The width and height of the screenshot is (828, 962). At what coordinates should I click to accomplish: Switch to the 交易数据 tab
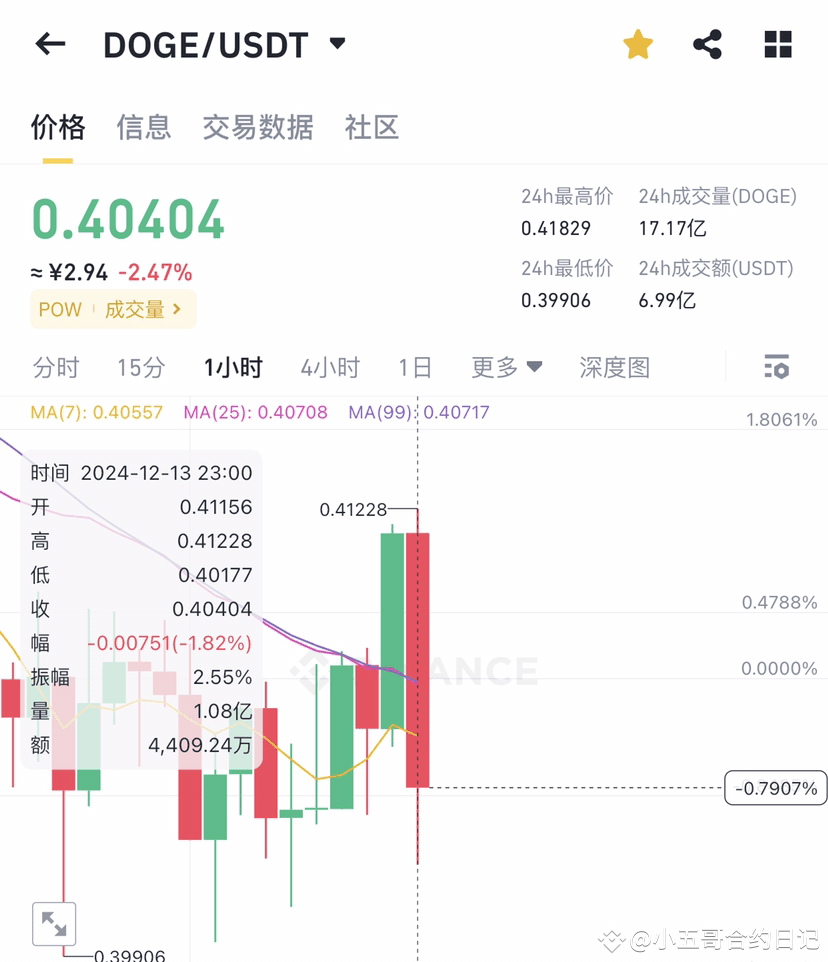[258, 127]
